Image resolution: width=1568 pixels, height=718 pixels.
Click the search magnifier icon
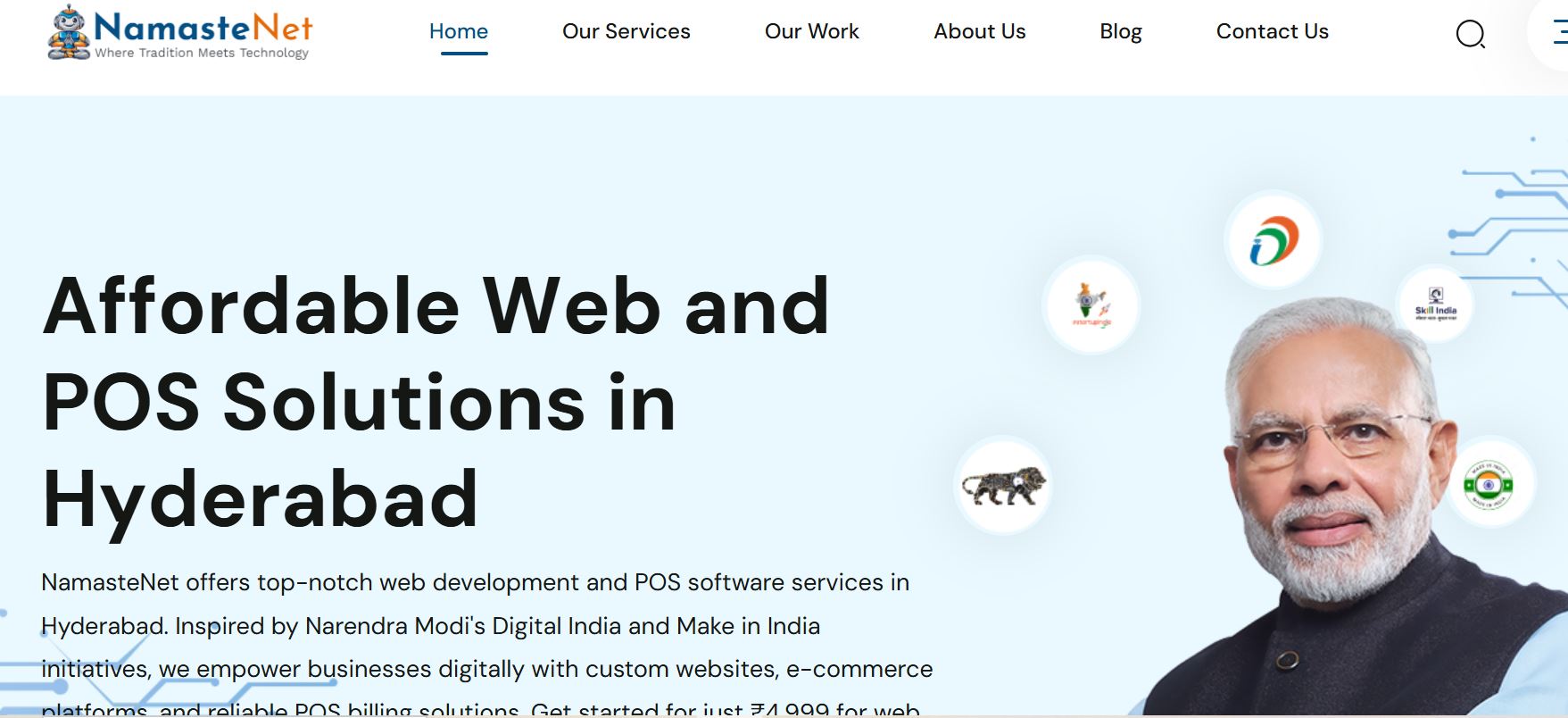coord(1470,35)
